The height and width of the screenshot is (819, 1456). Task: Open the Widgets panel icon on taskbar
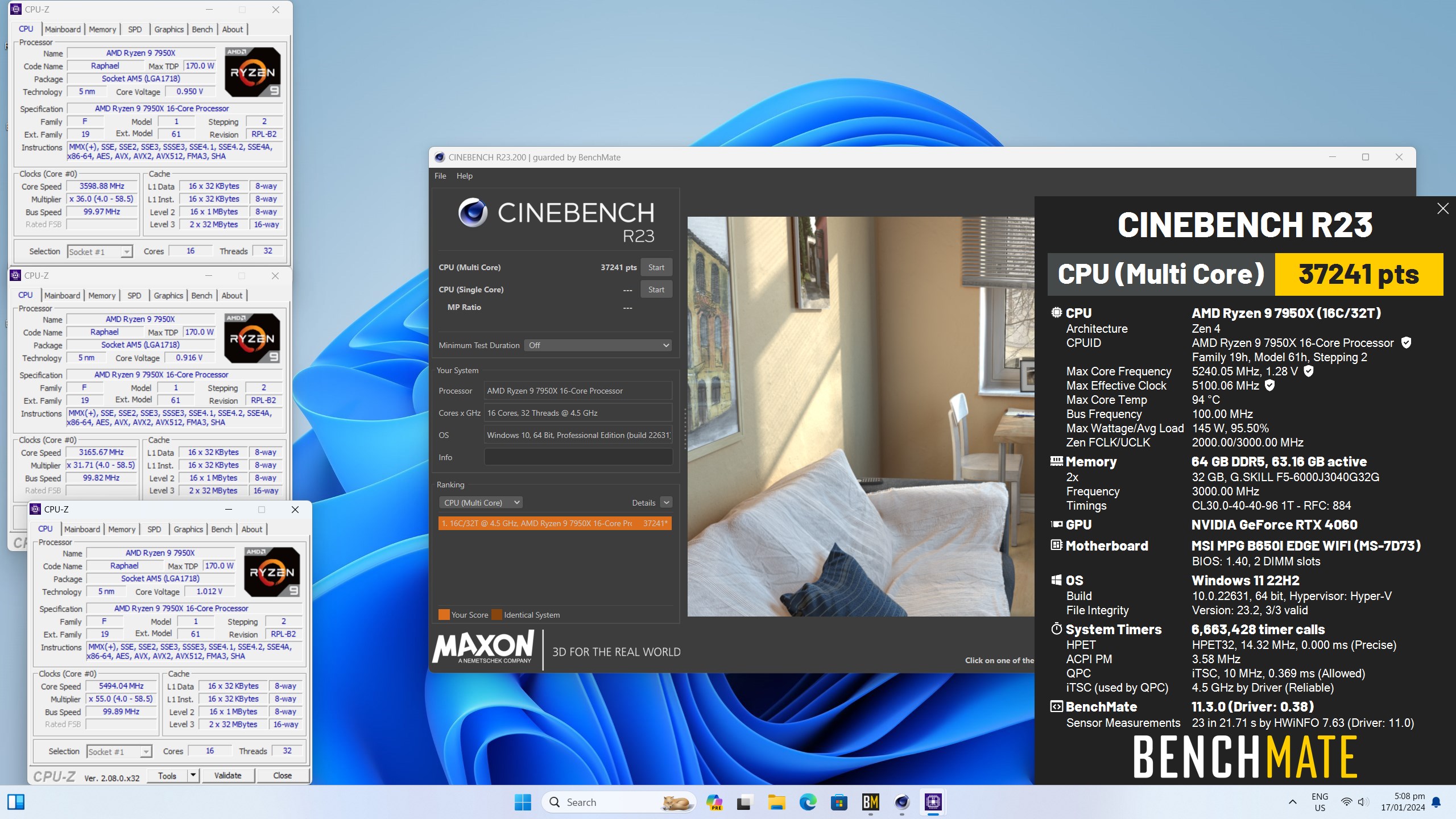coord(16,802)
